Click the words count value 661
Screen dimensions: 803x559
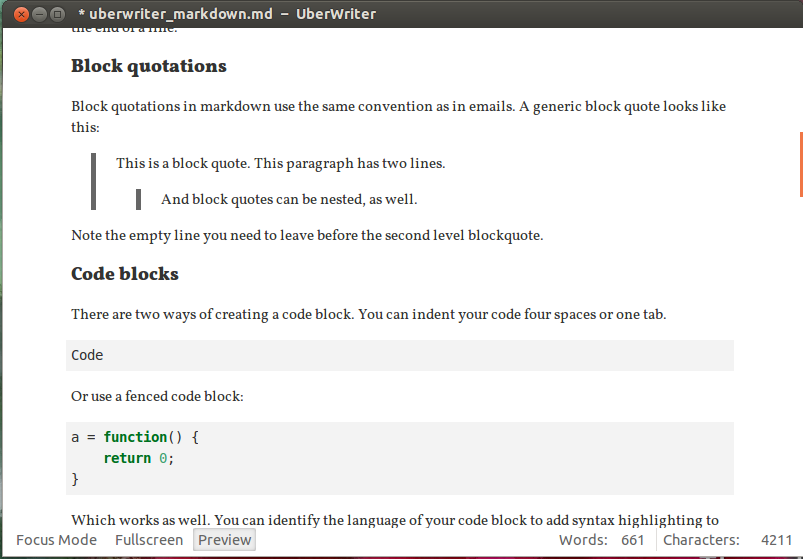(632, 540)
